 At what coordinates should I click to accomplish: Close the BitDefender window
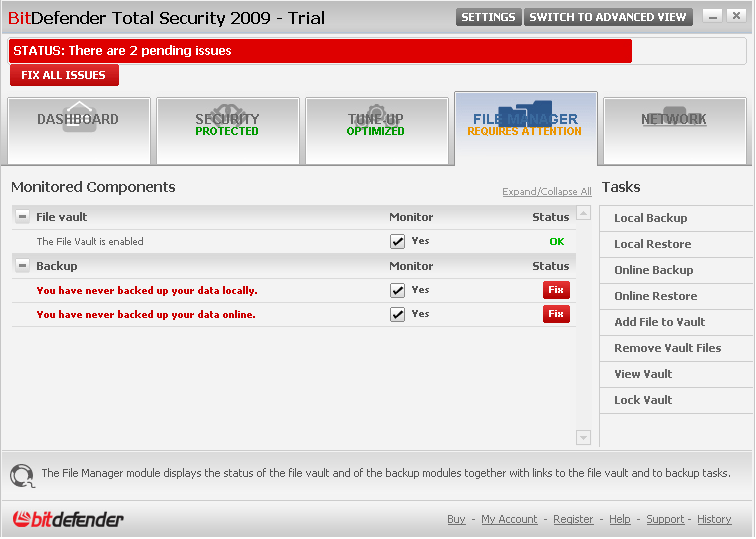coord(737,16)
